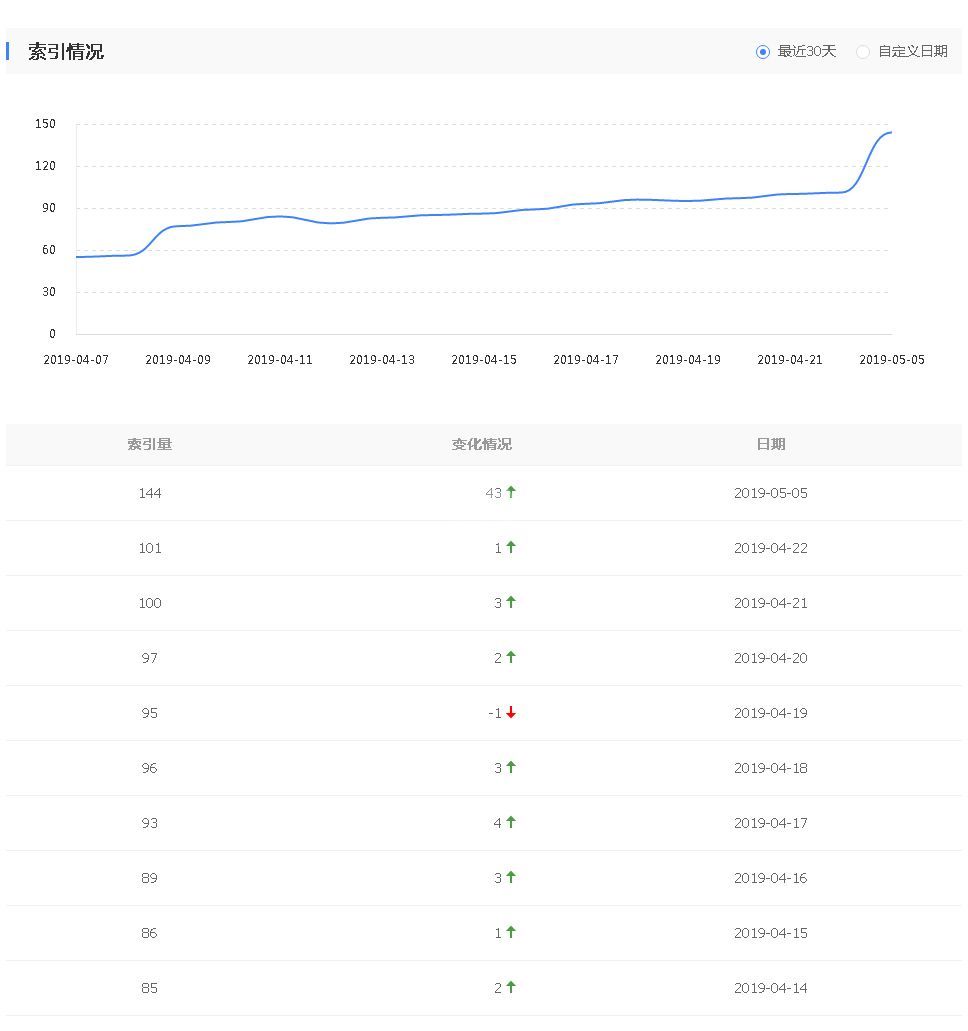Image resolution: width=968 pixels, height=1031 pixels.
Task: Click the date 2019-04-22 in the table
Action: (x=771, y=548)
